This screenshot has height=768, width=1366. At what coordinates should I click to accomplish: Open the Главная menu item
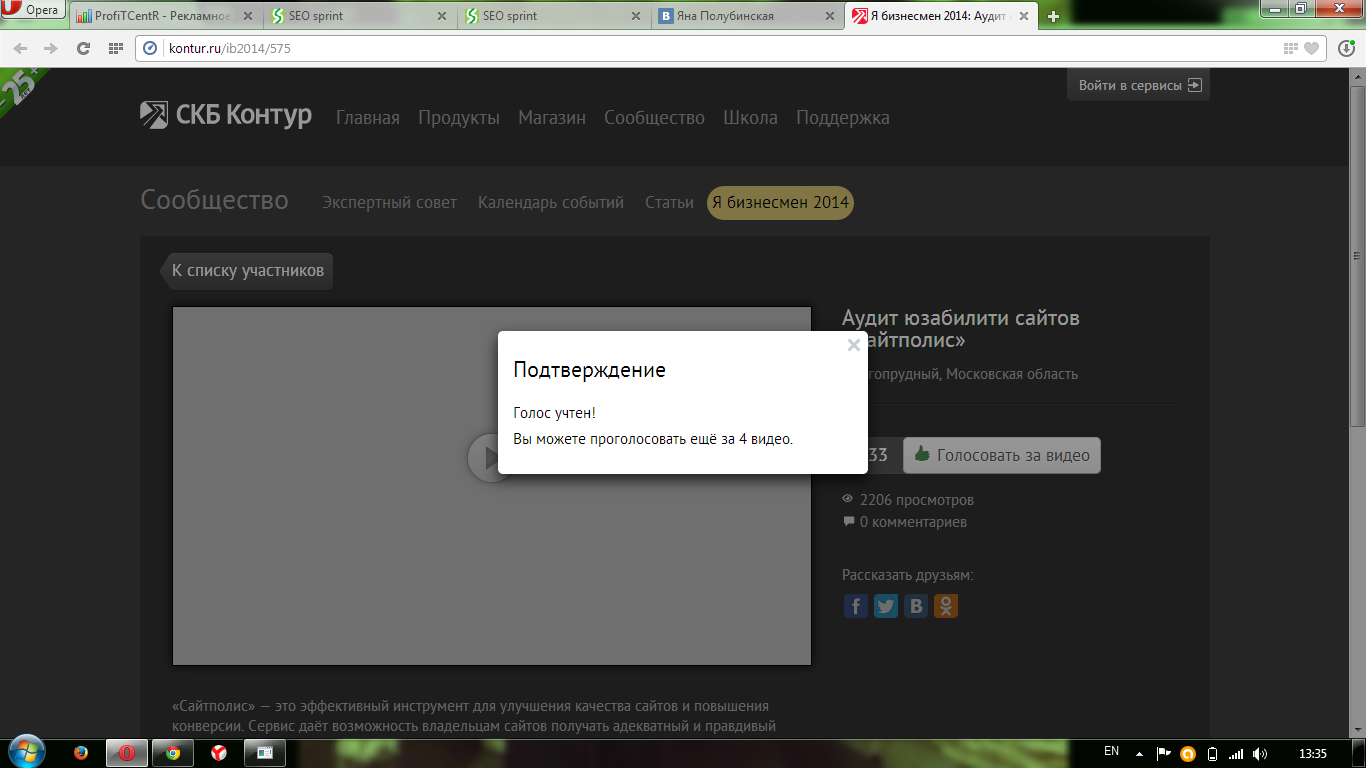coord(368,118)
